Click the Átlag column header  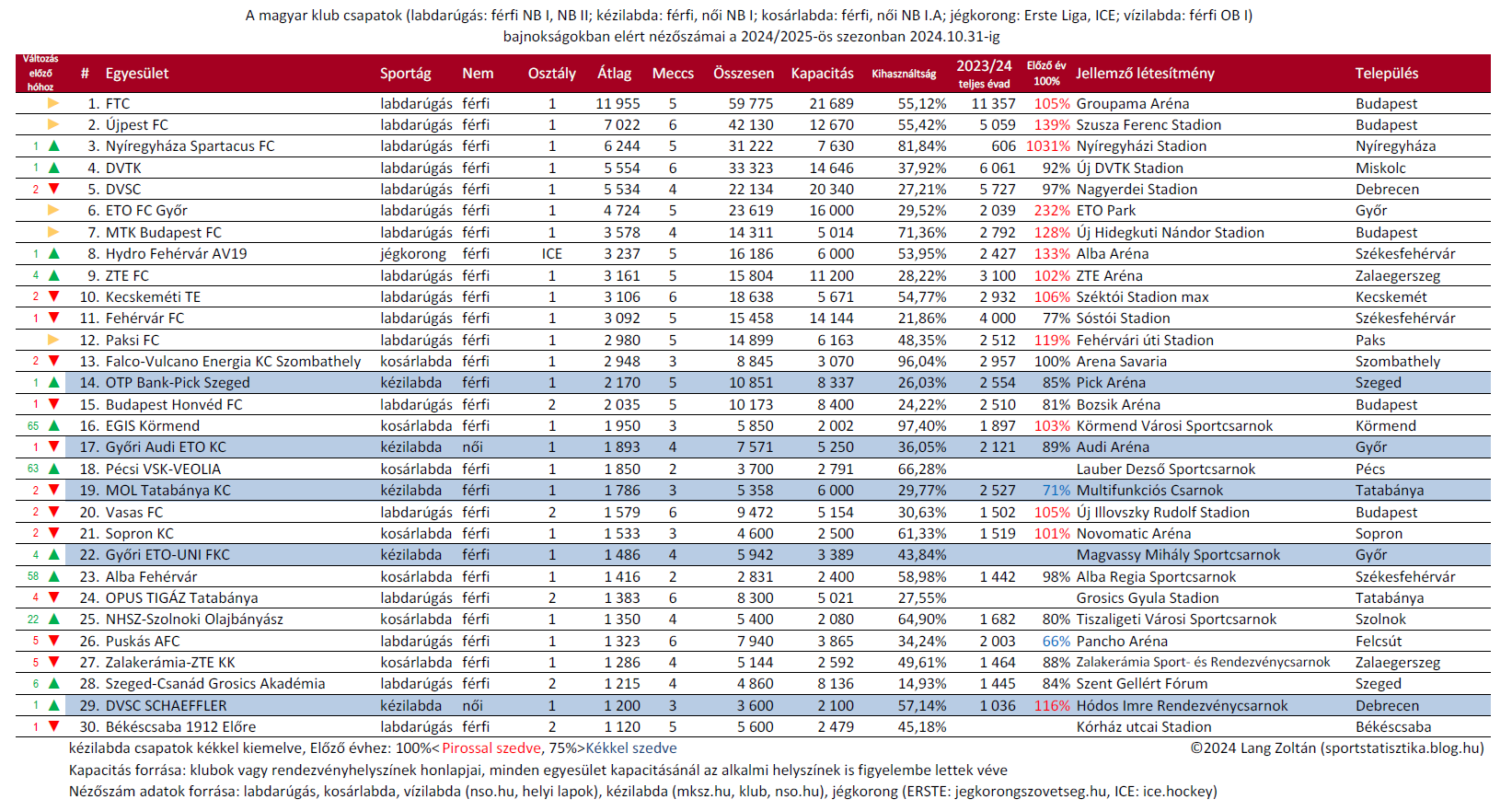click(615, 74)
